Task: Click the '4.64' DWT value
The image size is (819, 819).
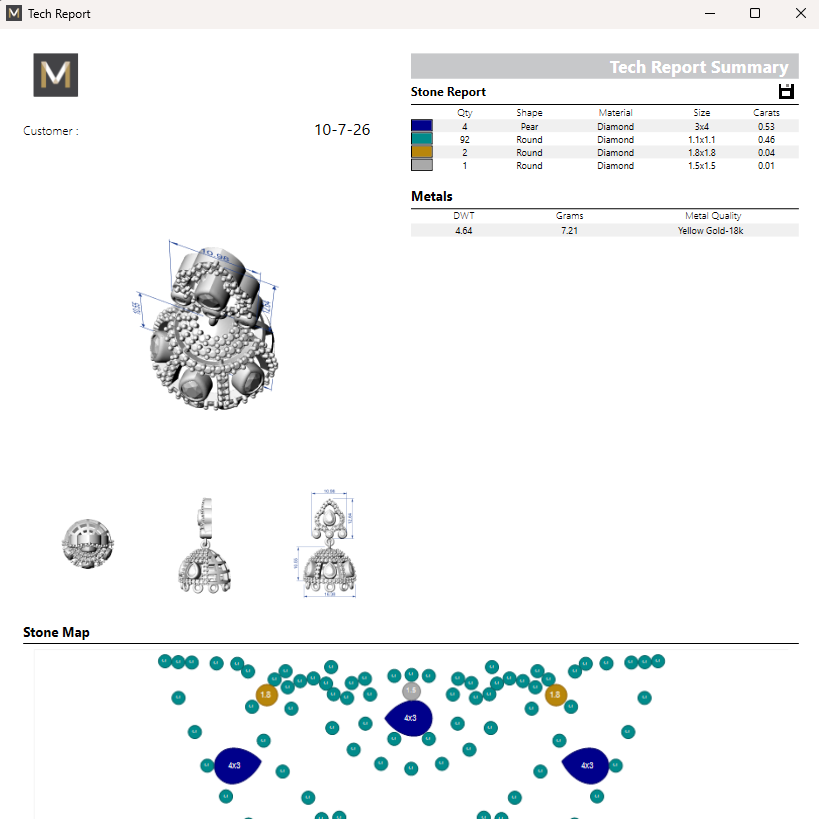Action: click(463, 230)
